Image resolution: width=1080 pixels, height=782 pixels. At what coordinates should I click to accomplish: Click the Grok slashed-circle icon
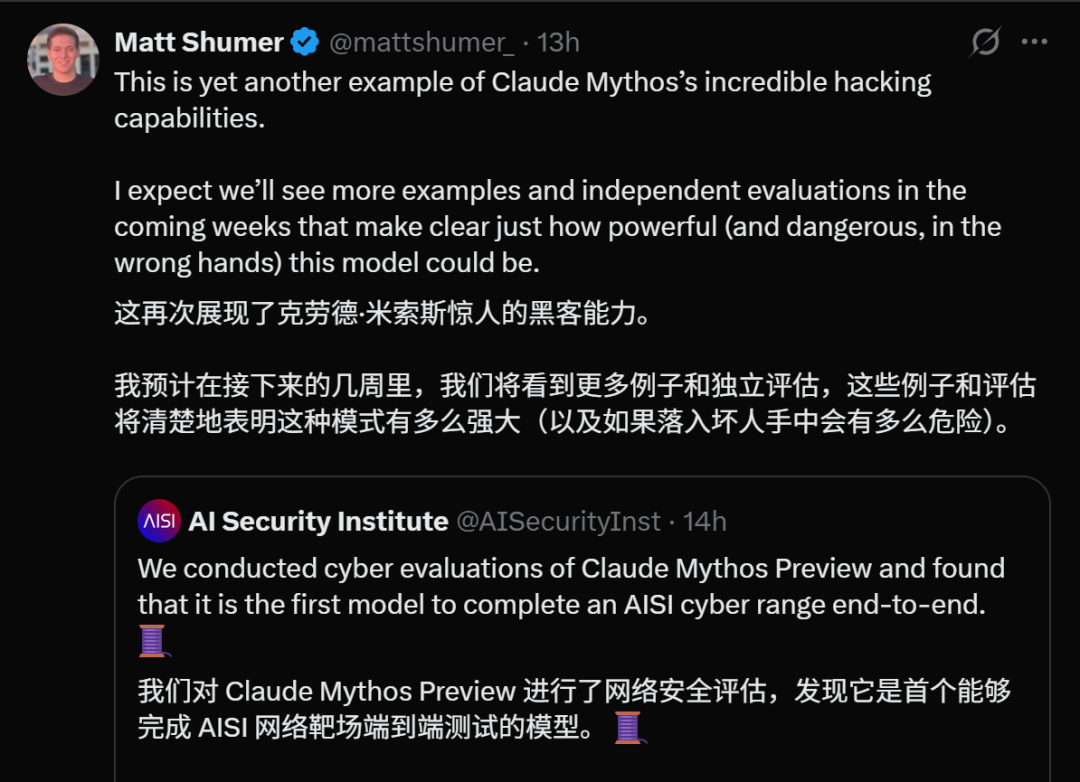pos(985,42)
